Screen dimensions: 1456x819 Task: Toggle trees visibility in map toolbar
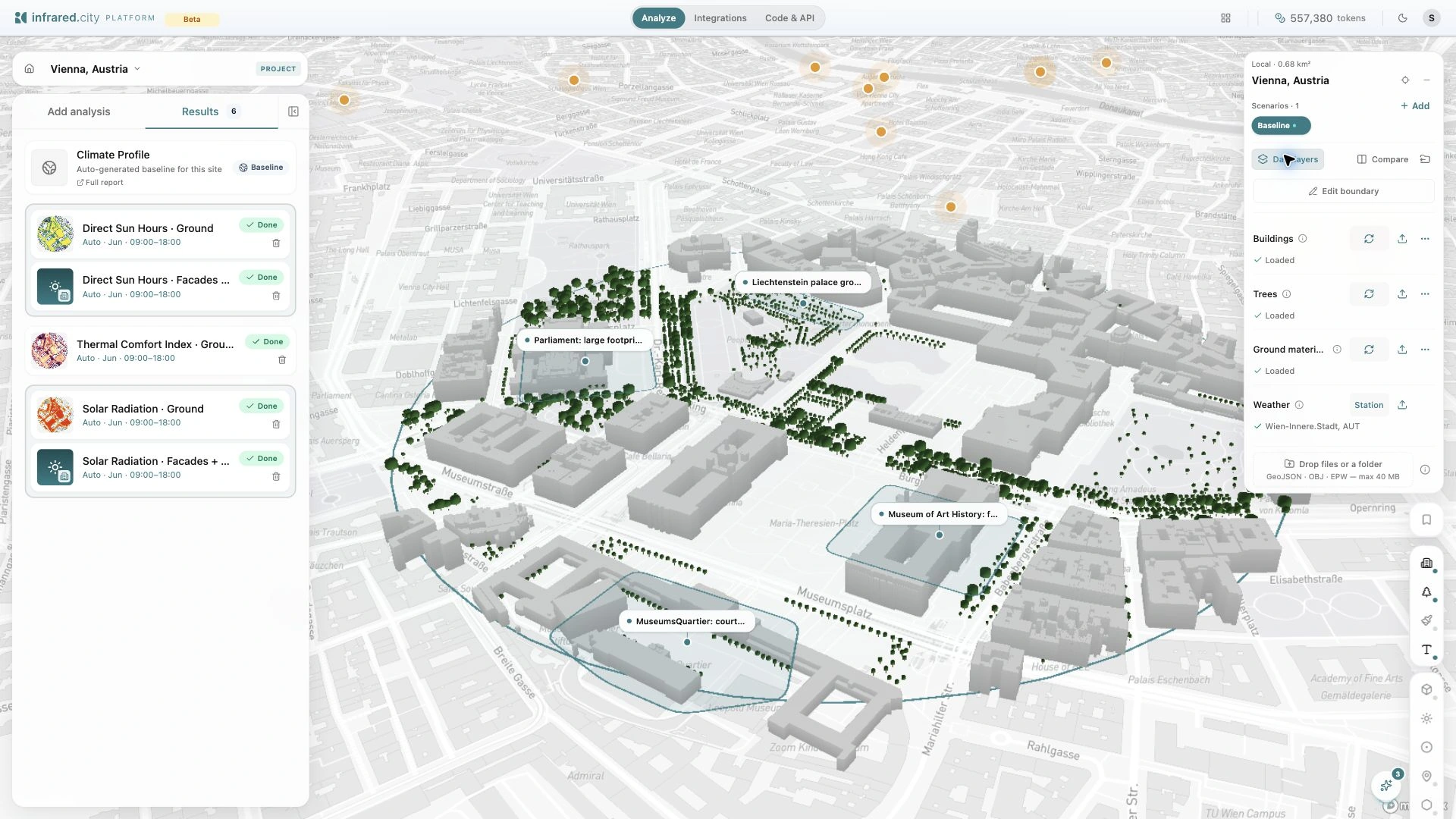pos(1426,592)
